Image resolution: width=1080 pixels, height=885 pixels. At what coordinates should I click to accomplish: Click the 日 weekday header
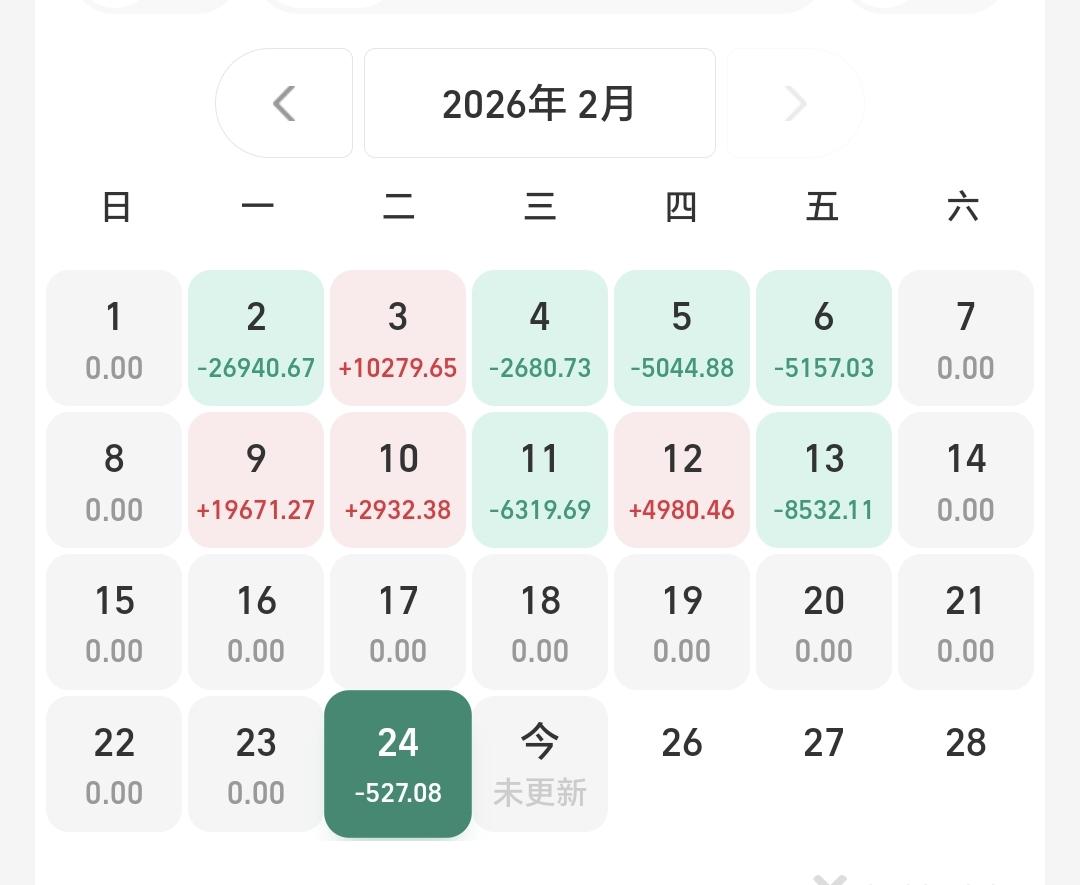pyautogui.click(x=116, y=207)
